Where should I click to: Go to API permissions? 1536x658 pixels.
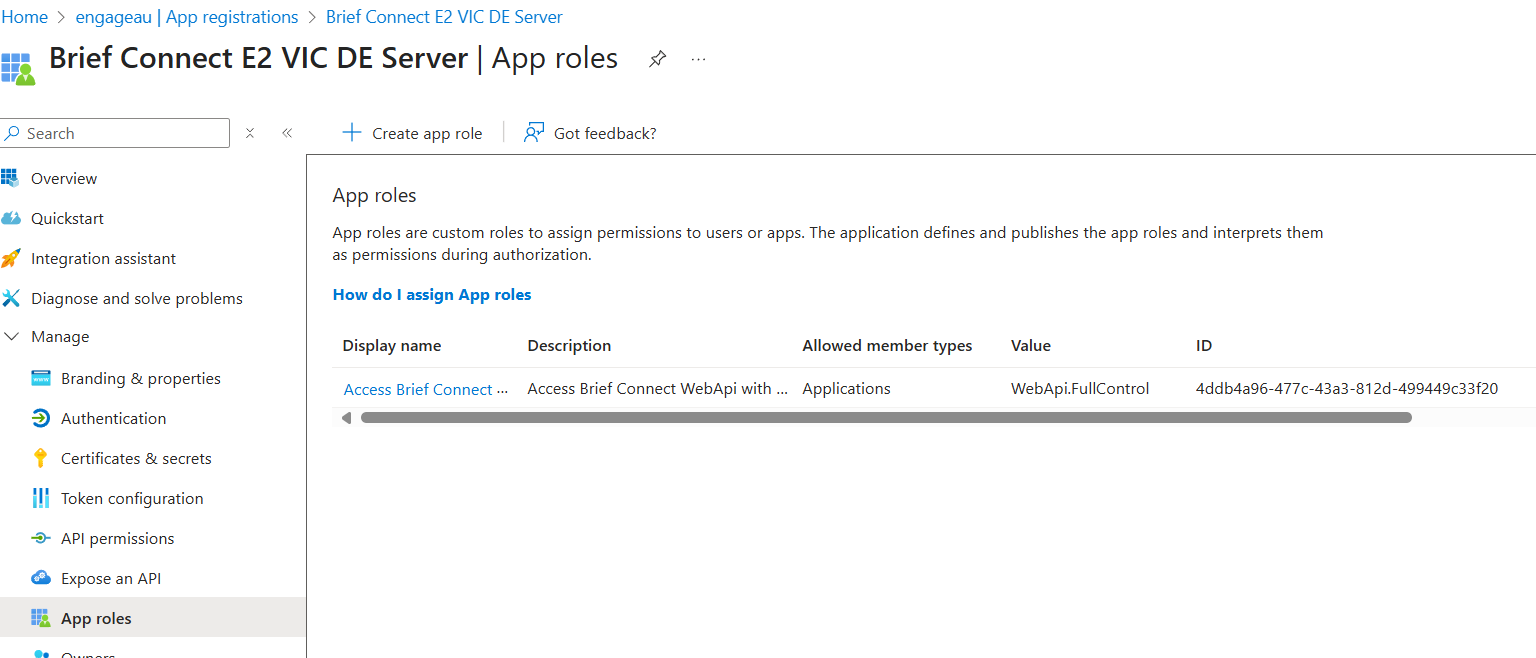(x=117, y=538)
